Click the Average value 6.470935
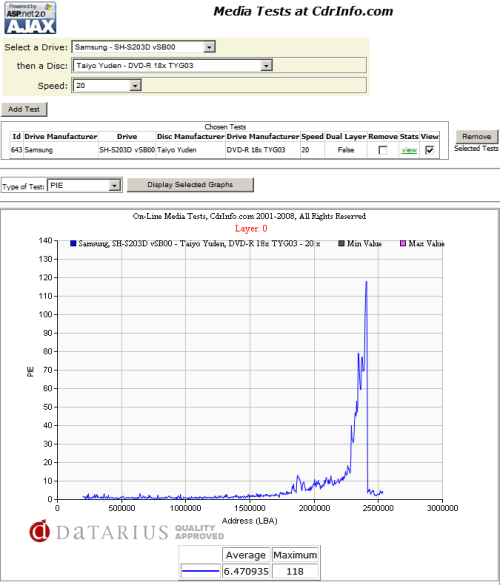The image size is (500, 585). pyautogui.click(x=246, y=571)
